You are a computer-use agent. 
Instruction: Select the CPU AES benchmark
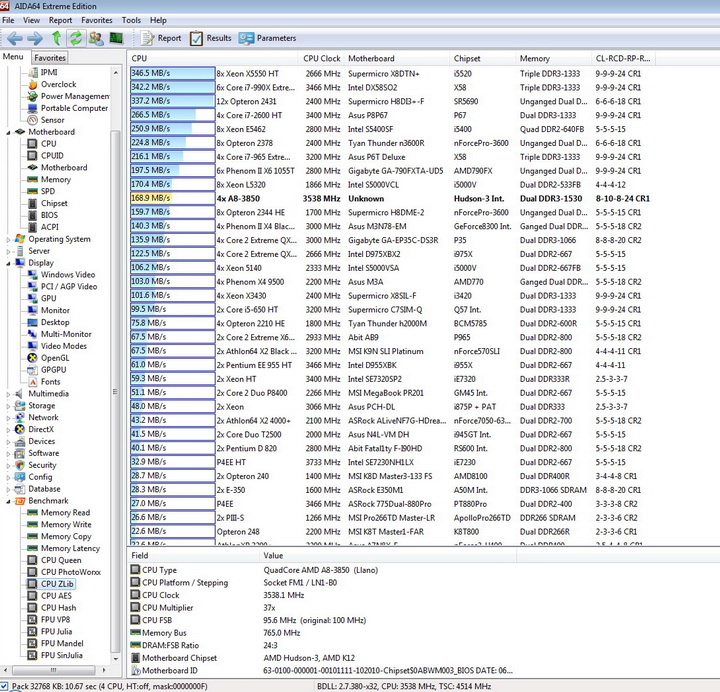pyautogui.click(x=50, y=596)
